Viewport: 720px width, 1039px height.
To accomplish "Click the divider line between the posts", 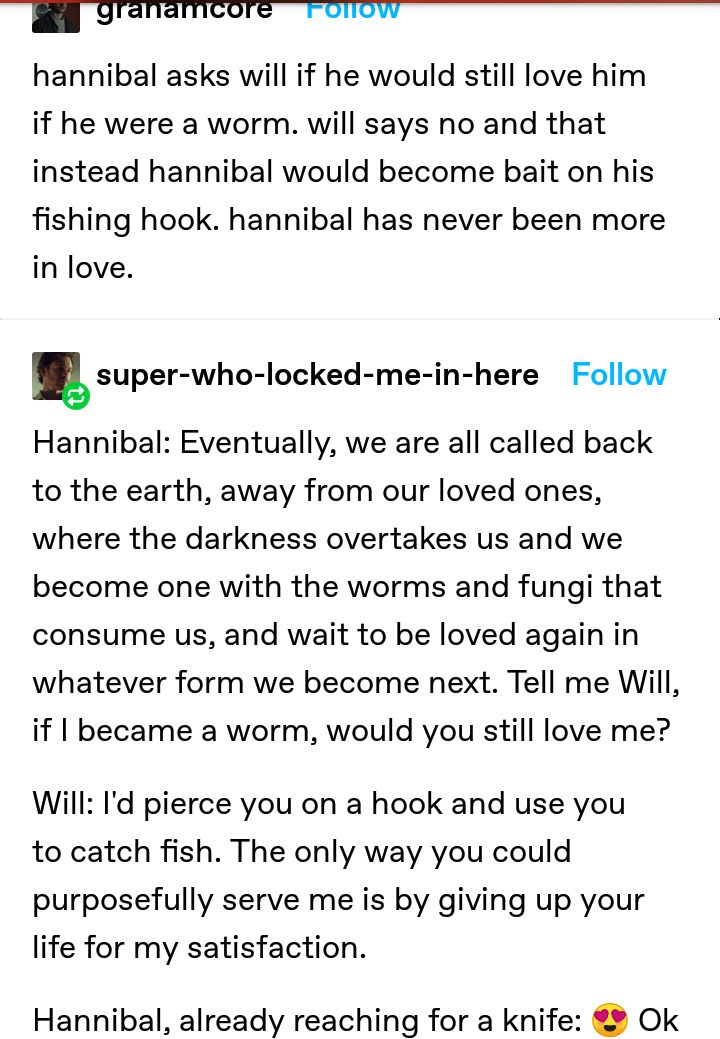I will pyautogui.click(x=360, y=319).
